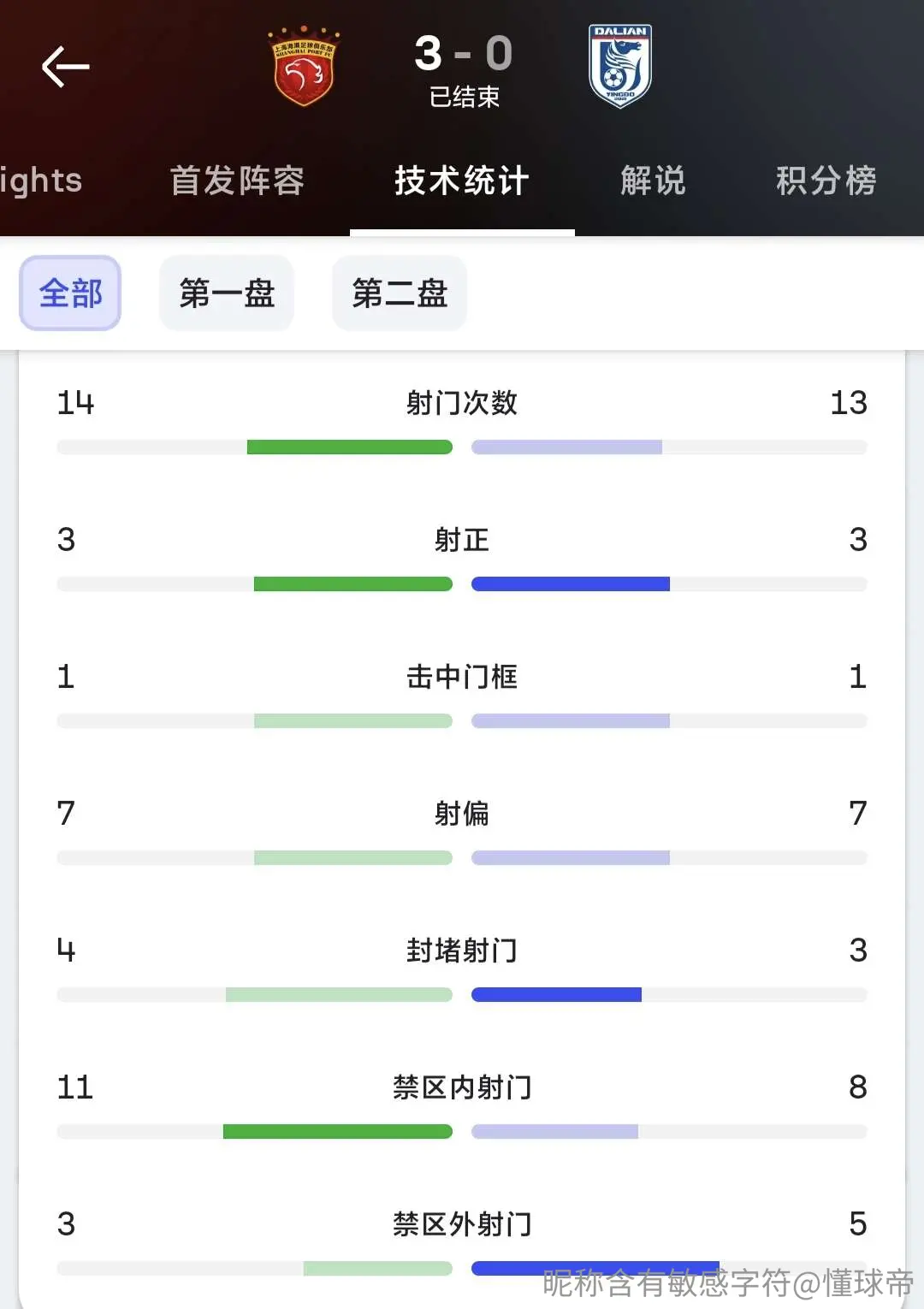Tap the back arrow icon
Image resolution: width=924 pixels, height=1309 pixels.
coord(66,67)
